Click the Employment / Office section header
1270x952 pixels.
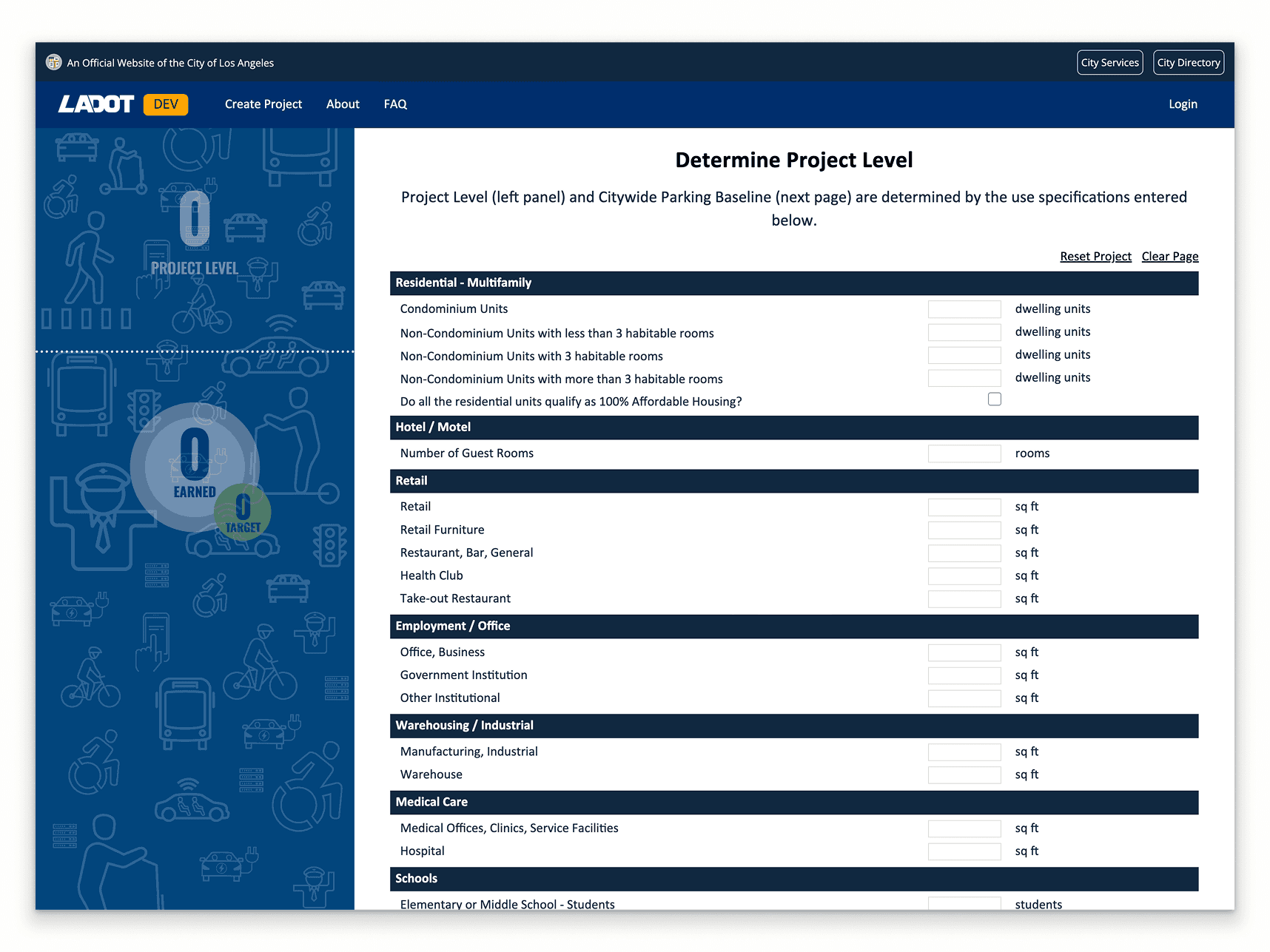coord(794,627)
